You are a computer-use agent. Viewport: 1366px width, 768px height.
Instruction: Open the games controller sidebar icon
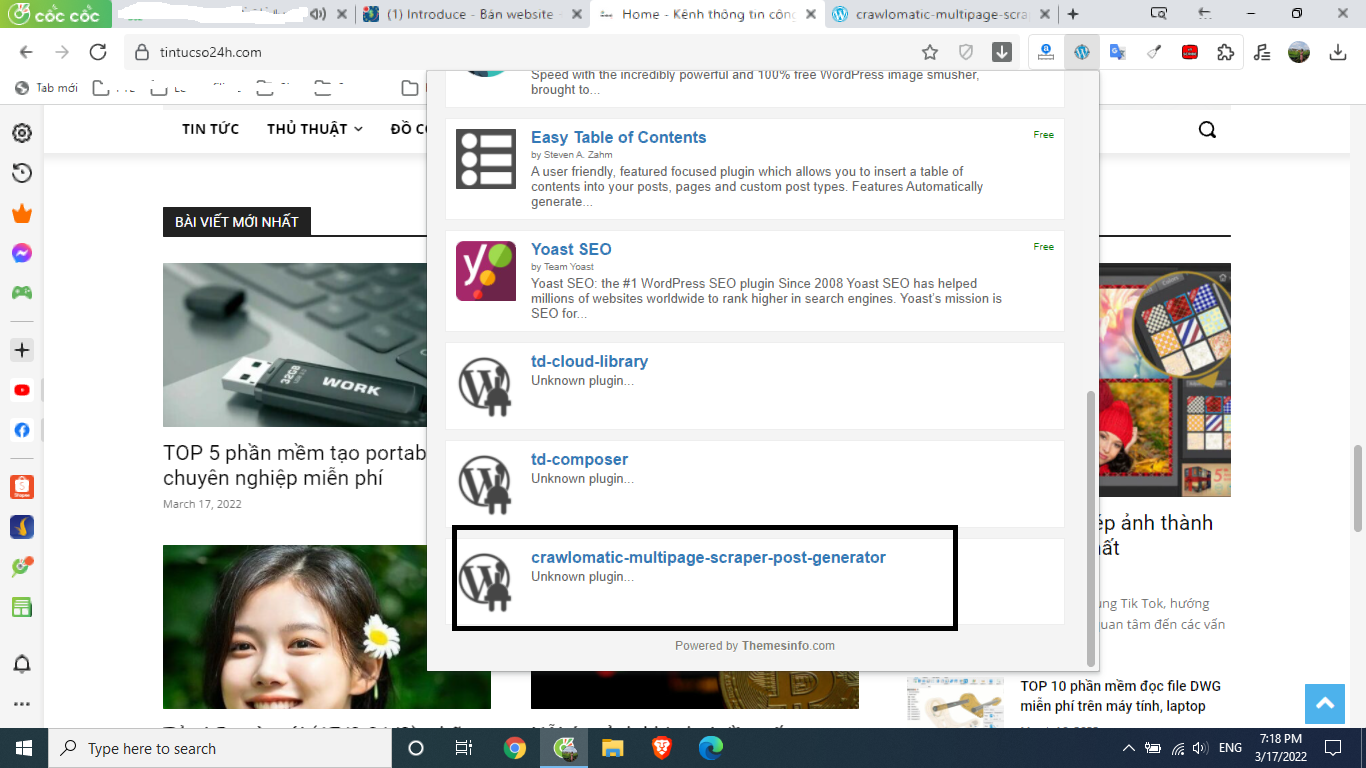click(x=22, y=293)
